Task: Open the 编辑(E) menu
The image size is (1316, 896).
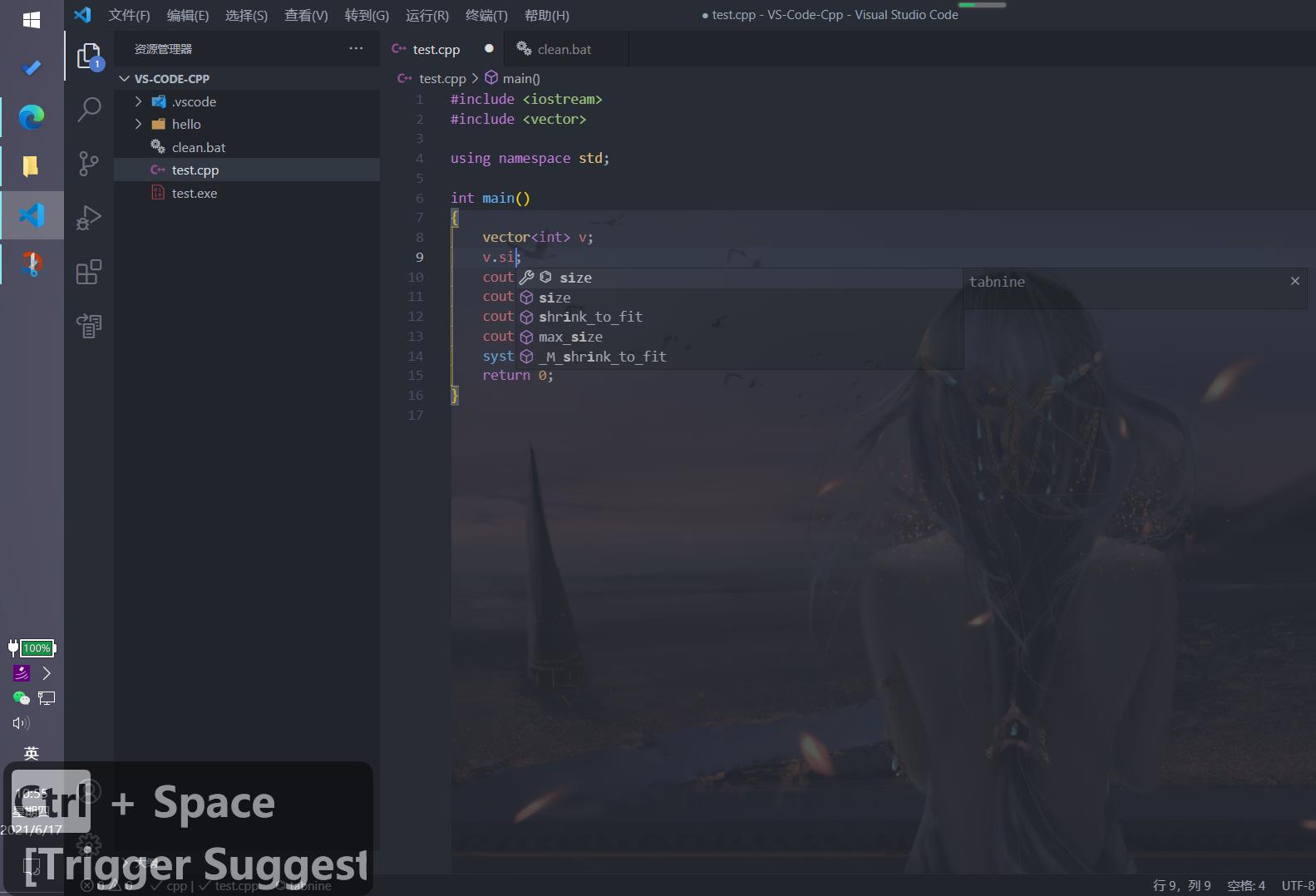Action: 188,15
